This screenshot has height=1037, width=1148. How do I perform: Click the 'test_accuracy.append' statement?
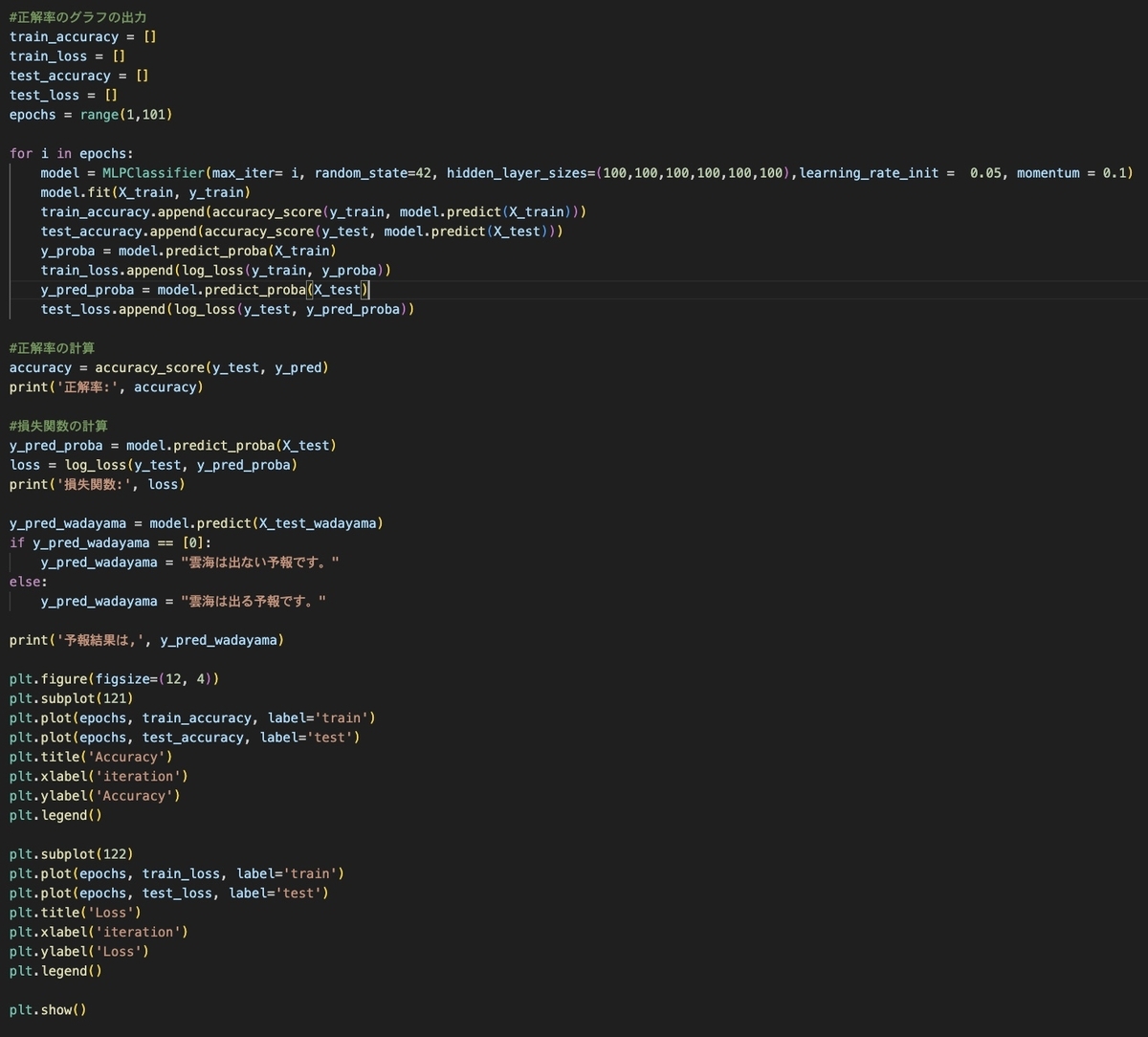301,231
